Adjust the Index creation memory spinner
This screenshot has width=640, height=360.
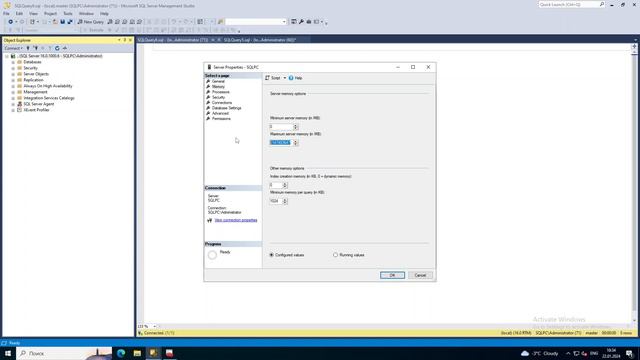[x=285, y=185]
